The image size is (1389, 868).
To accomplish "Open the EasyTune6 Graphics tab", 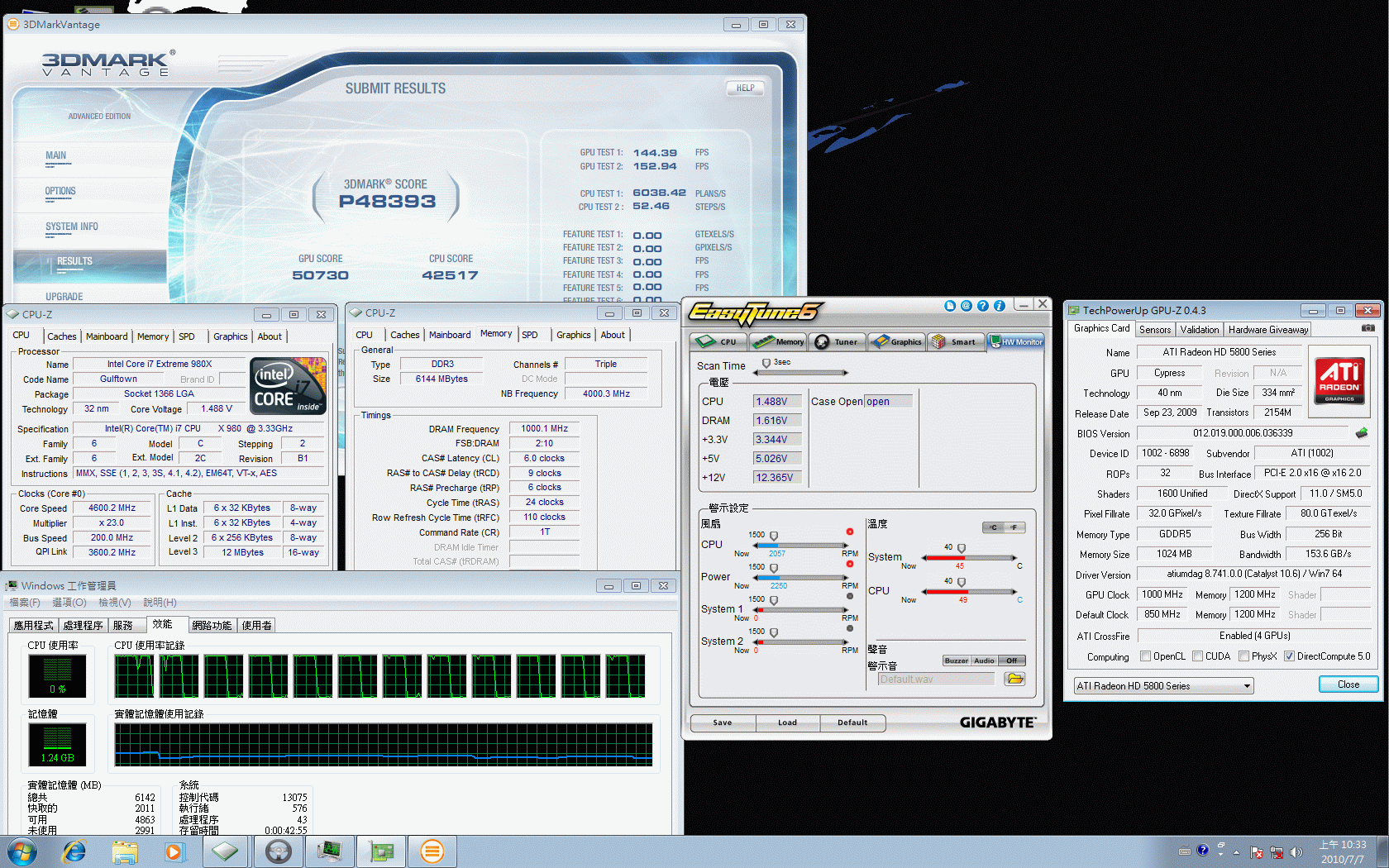I will tap(896, 341).
